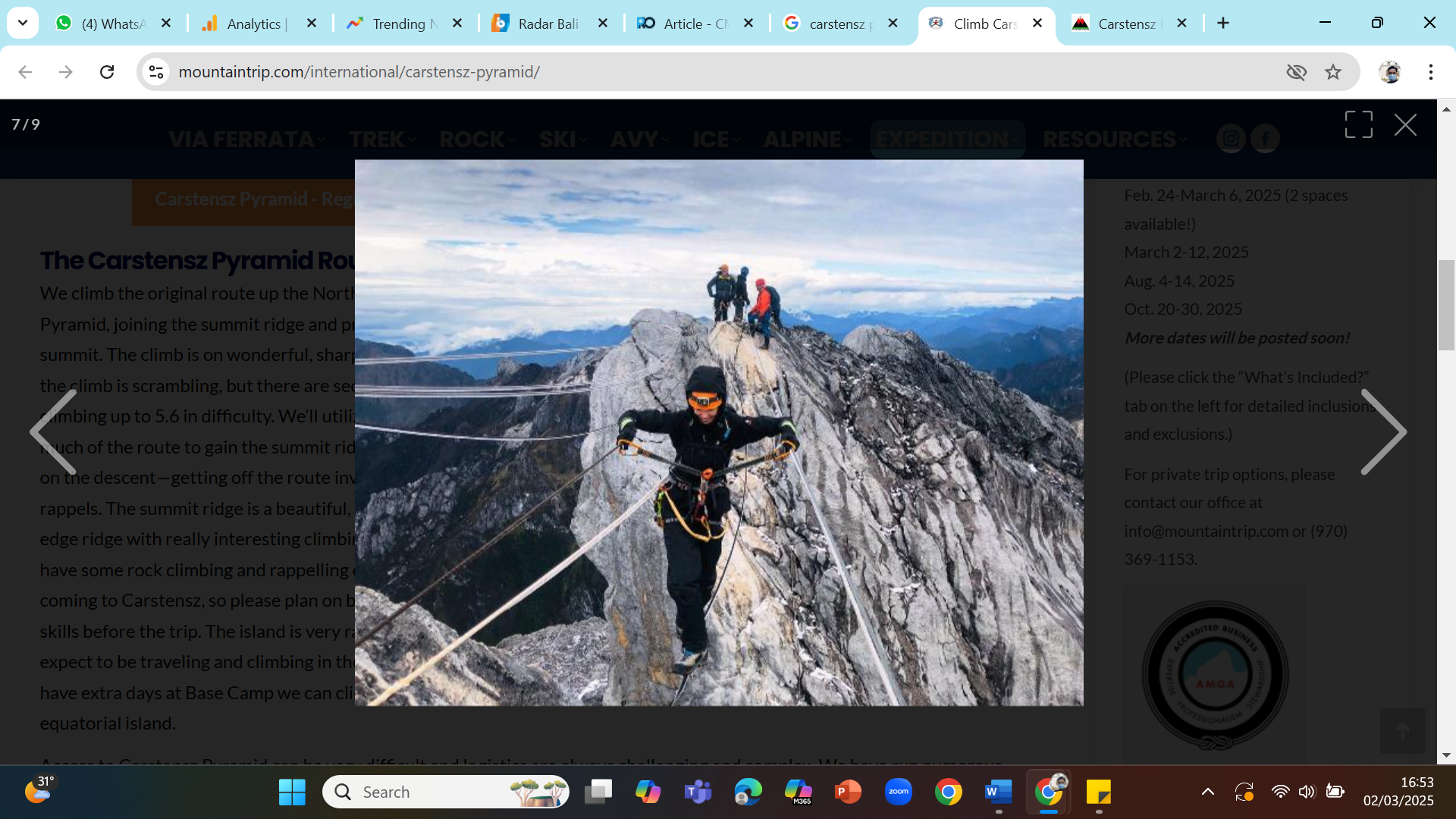
Task: Open Microsoft 365 app from taskbar
Action: [799, 792]
